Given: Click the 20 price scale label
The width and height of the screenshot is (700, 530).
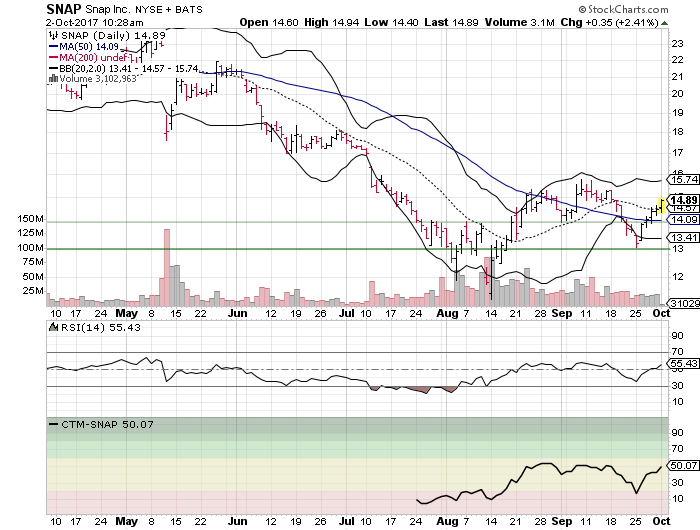Looking at the screenshot, I should 678,94.
